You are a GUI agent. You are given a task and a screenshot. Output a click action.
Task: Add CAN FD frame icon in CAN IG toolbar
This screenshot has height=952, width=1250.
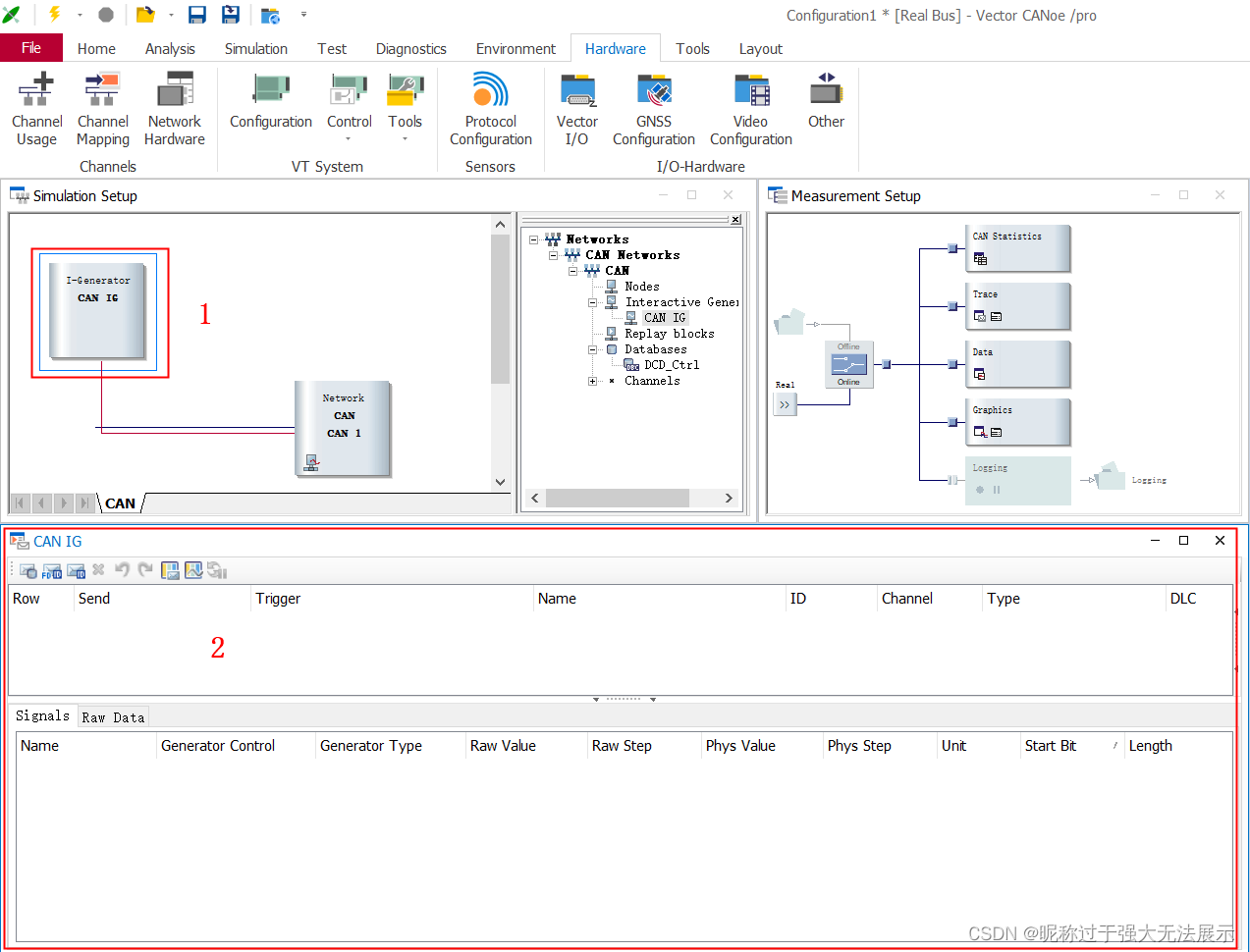52,570
